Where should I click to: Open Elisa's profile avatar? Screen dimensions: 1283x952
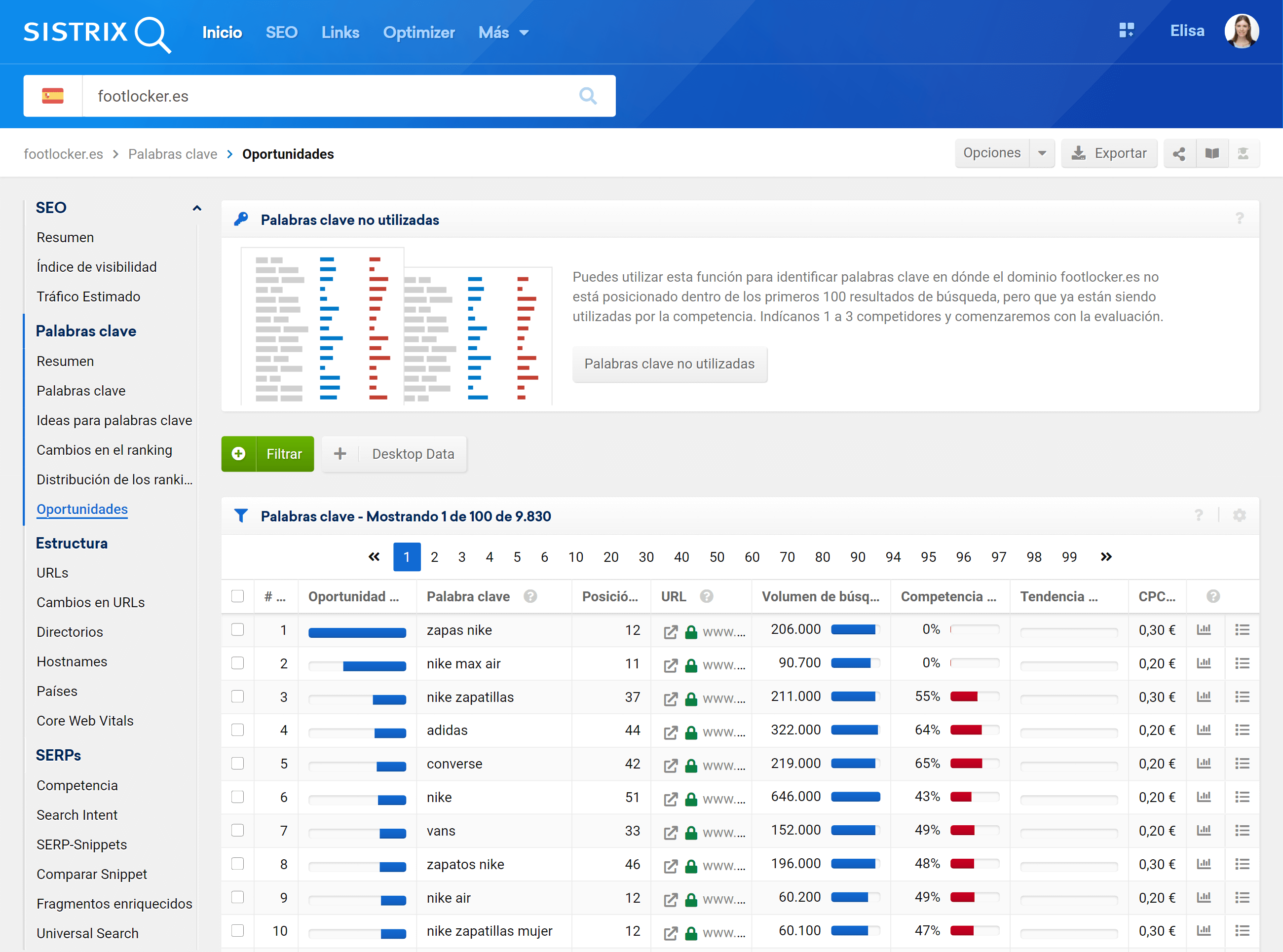tap(1241, 31)
